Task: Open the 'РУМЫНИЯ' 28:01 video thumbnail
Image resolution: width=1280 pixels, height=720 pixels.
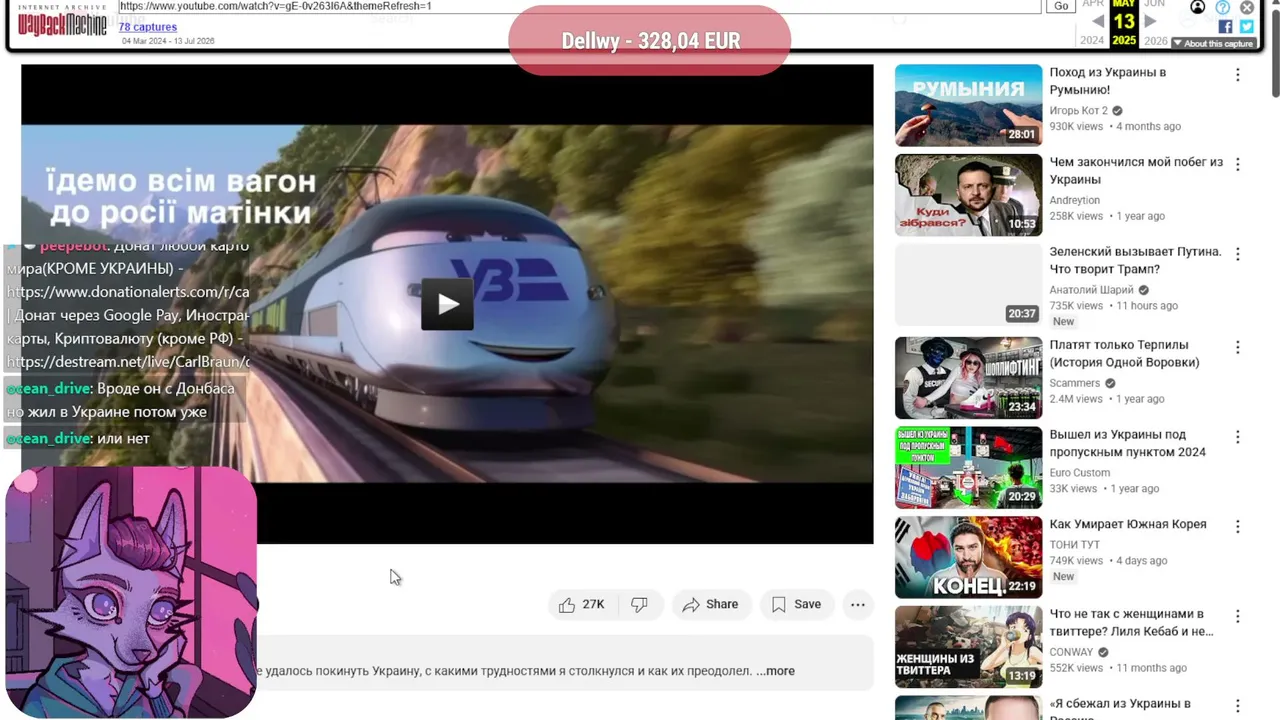Action: click(968, 105)
